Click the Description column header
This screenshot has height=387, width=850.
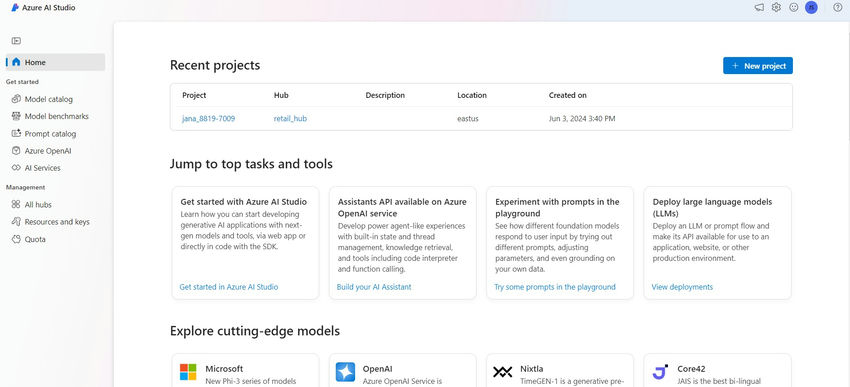385,95
